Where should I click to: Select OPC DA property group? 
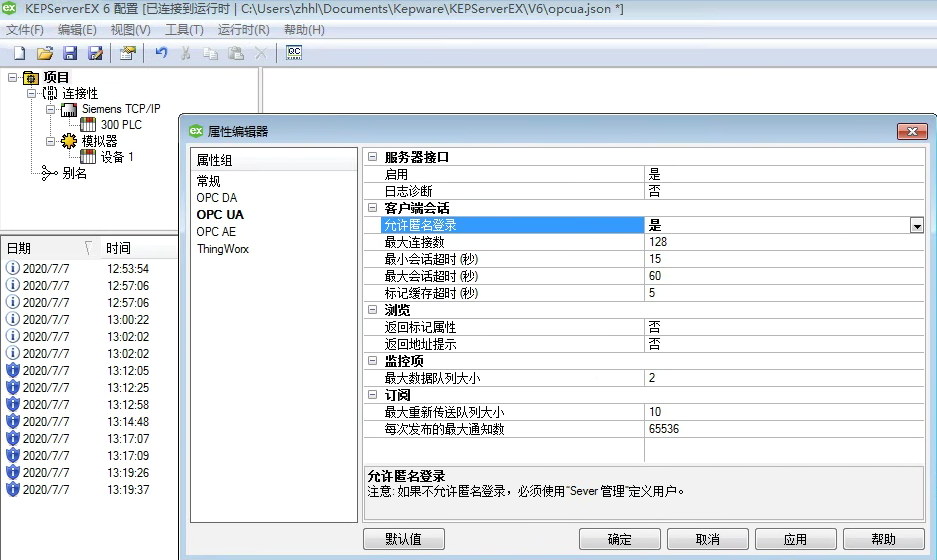(x=217, y=198)
